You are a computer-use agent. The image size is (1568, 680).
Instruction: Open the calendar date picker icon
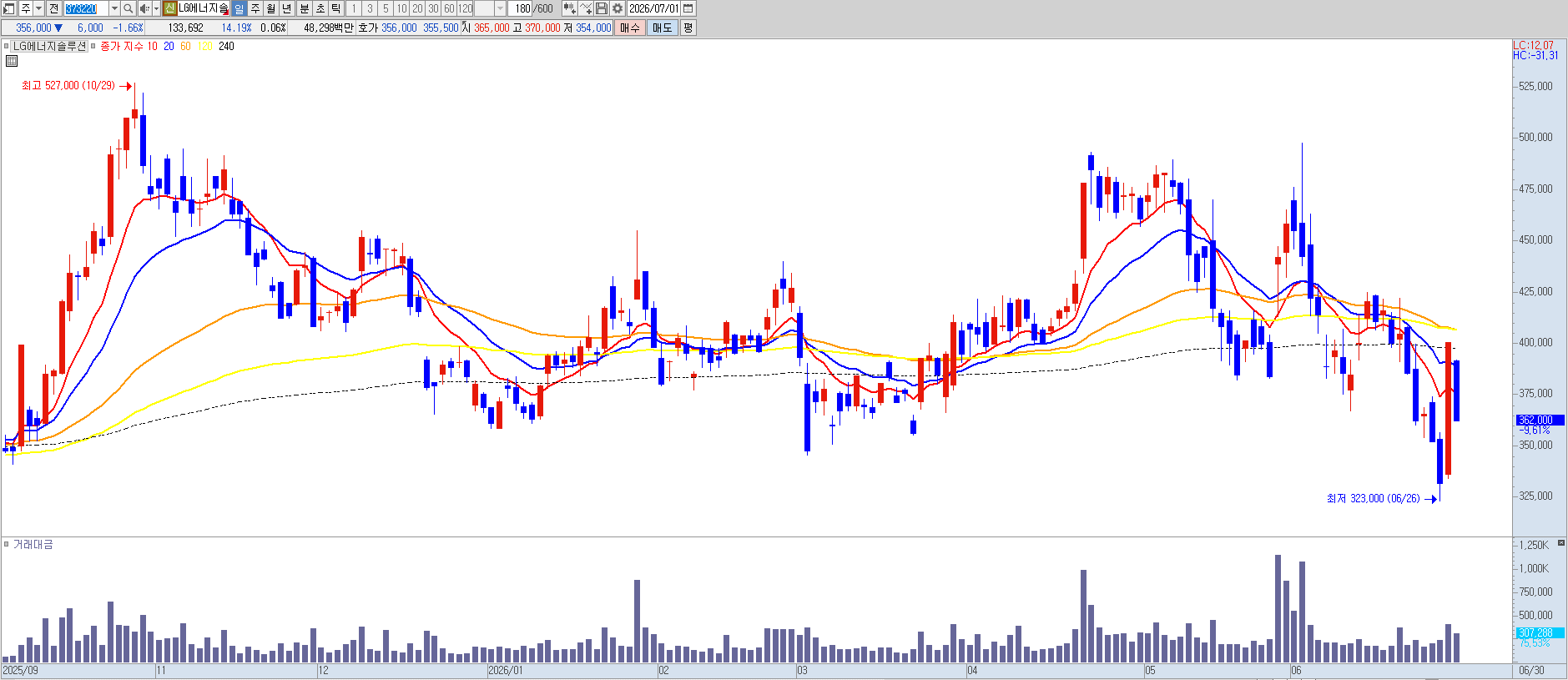(x=688, y=8)
